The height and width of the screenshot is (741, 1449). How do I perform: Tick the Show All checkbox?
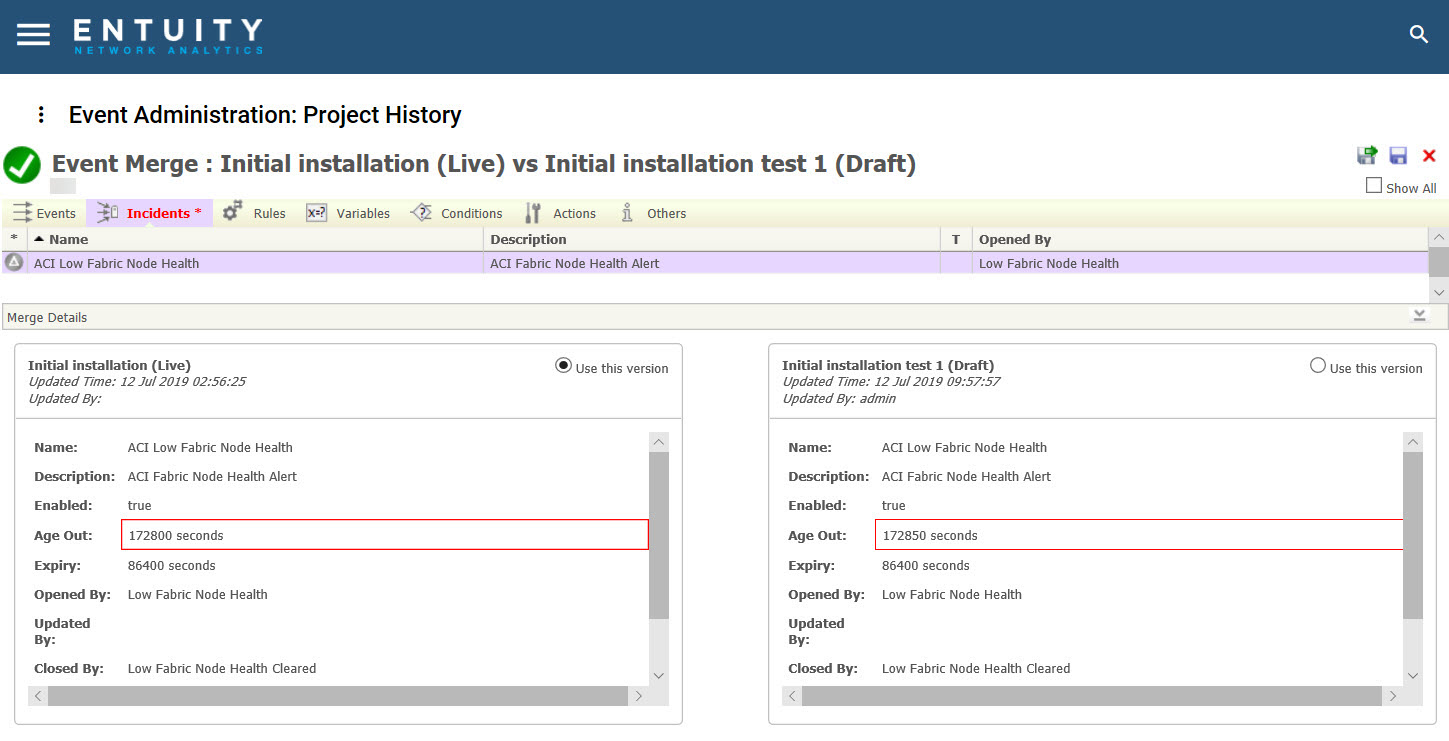pos(1374,186)
